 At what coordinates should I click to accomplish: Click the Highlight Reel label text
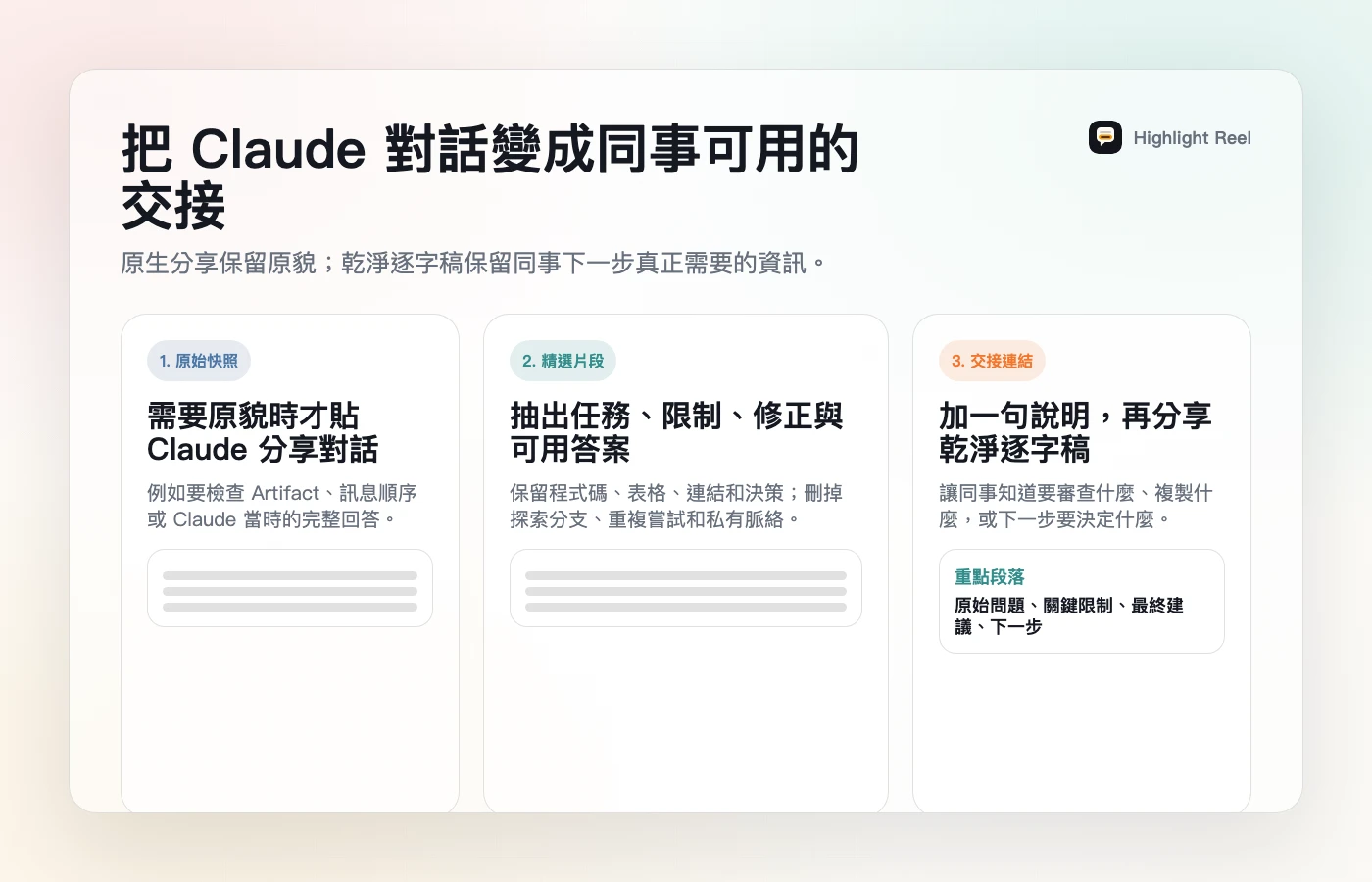point(1192,138)
